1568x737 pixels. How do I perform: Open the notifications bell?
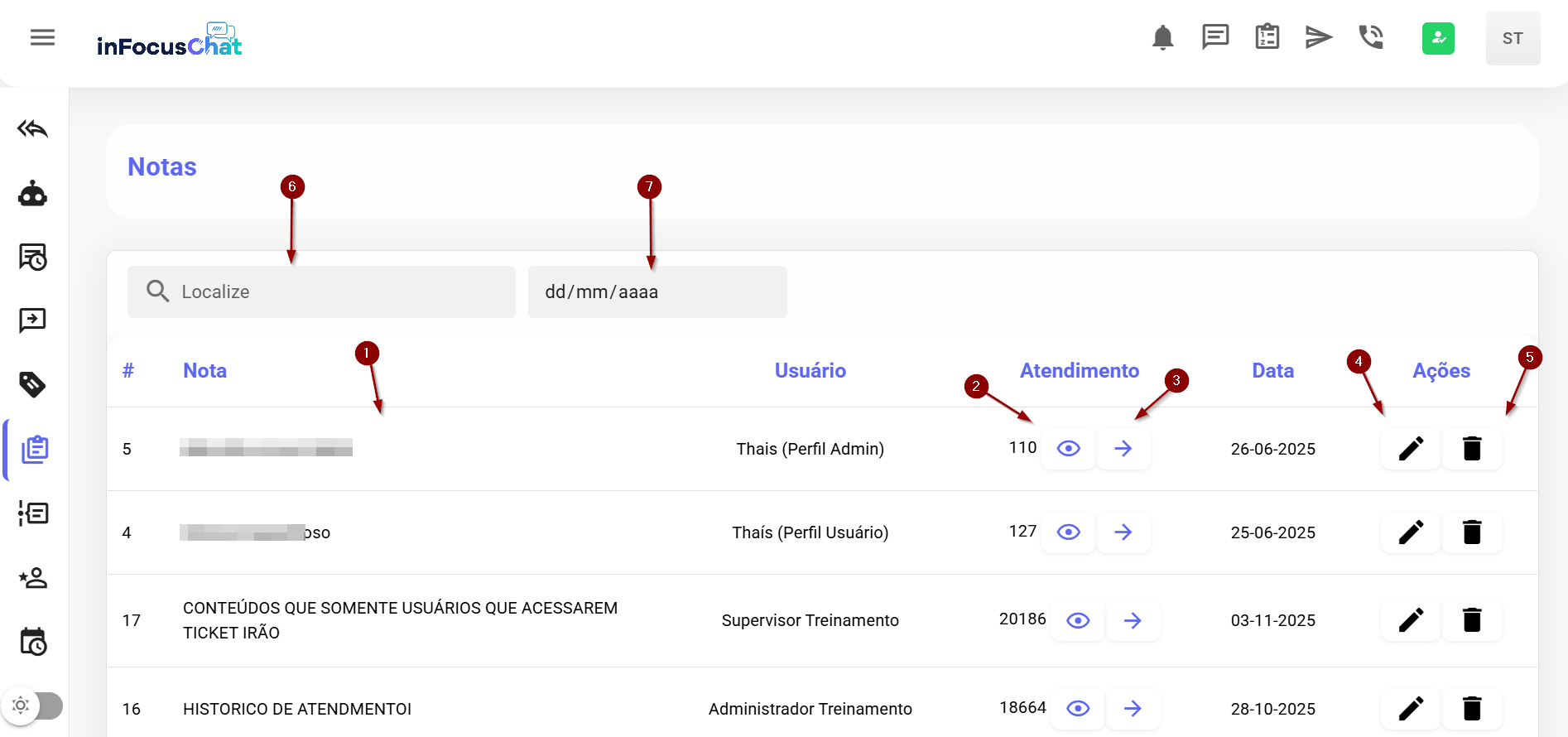[x=1162, y=38]
